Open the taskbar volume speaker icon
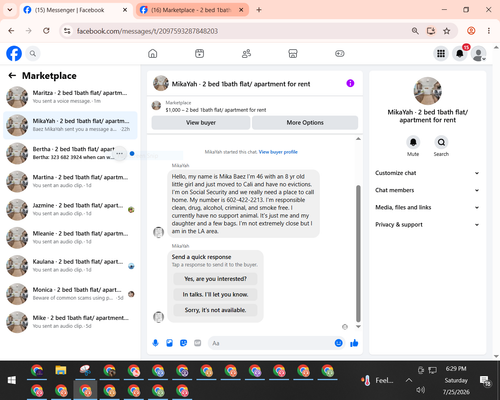This screenshot has width=500, height=400. 421,390
